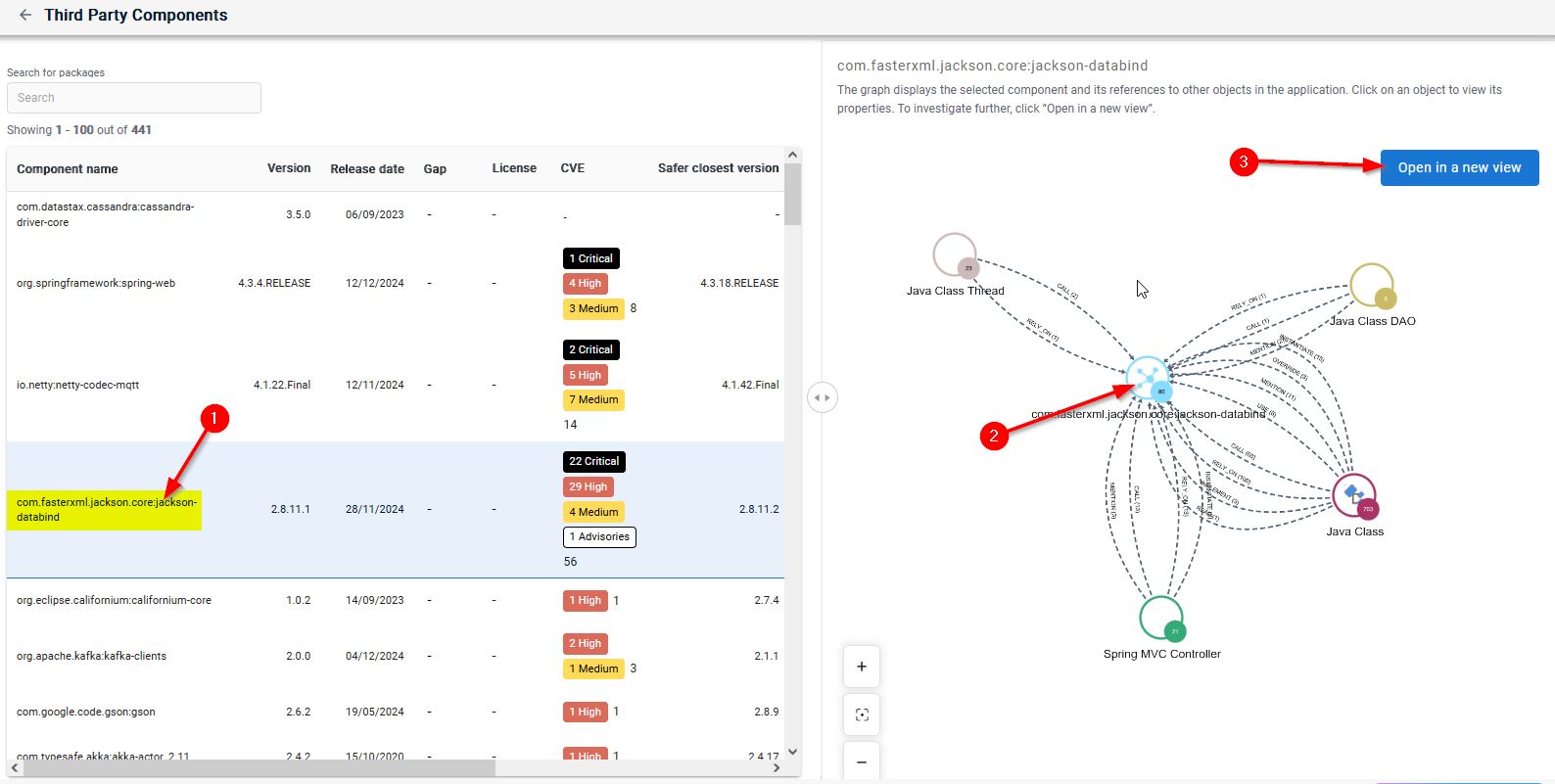
Task: Click the central jackson-databind graph node
Action: pos(1147,378)
